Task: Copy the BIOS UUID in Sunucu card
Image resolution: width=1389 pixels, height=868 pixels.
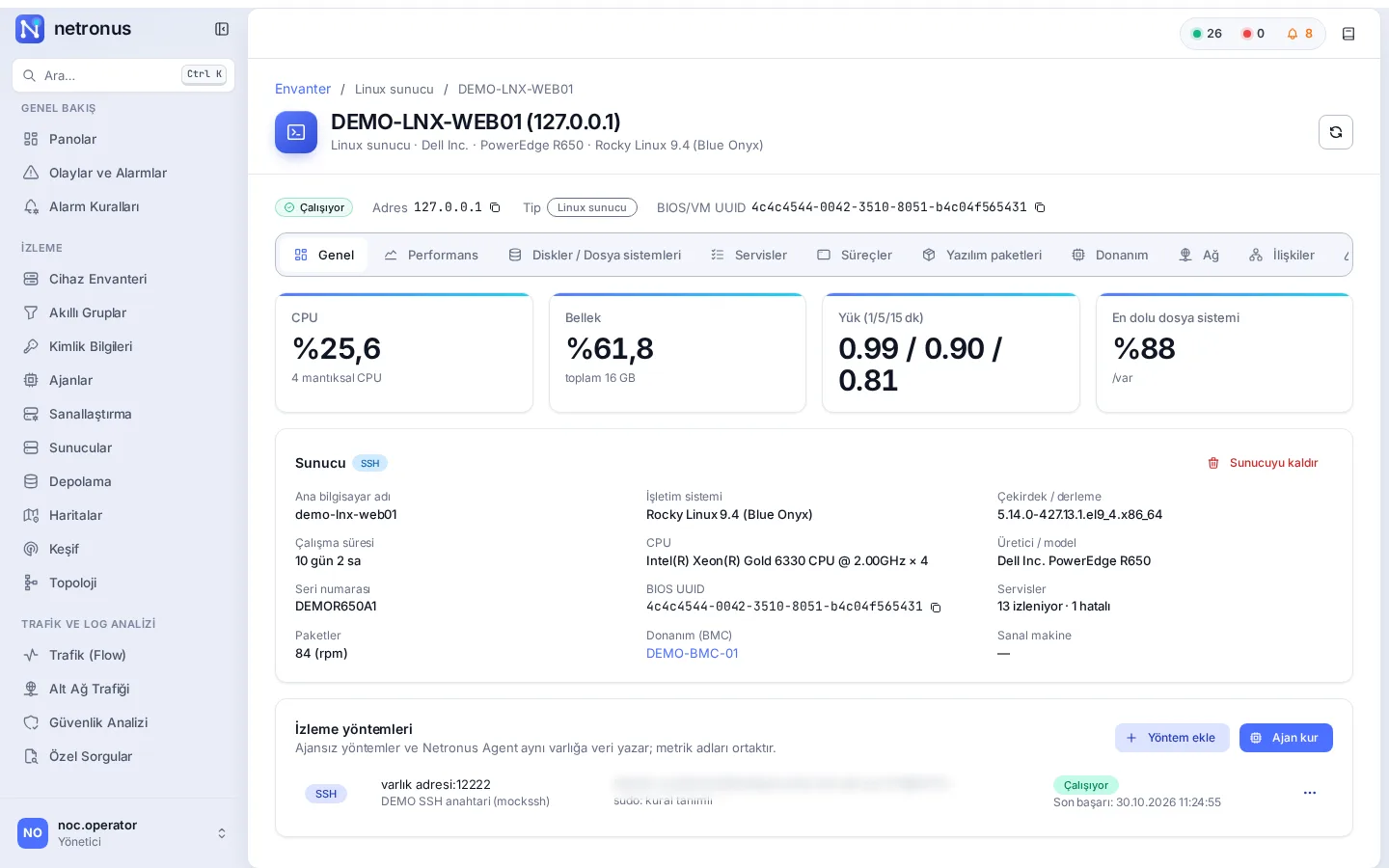Action: (x=936, y=608)
